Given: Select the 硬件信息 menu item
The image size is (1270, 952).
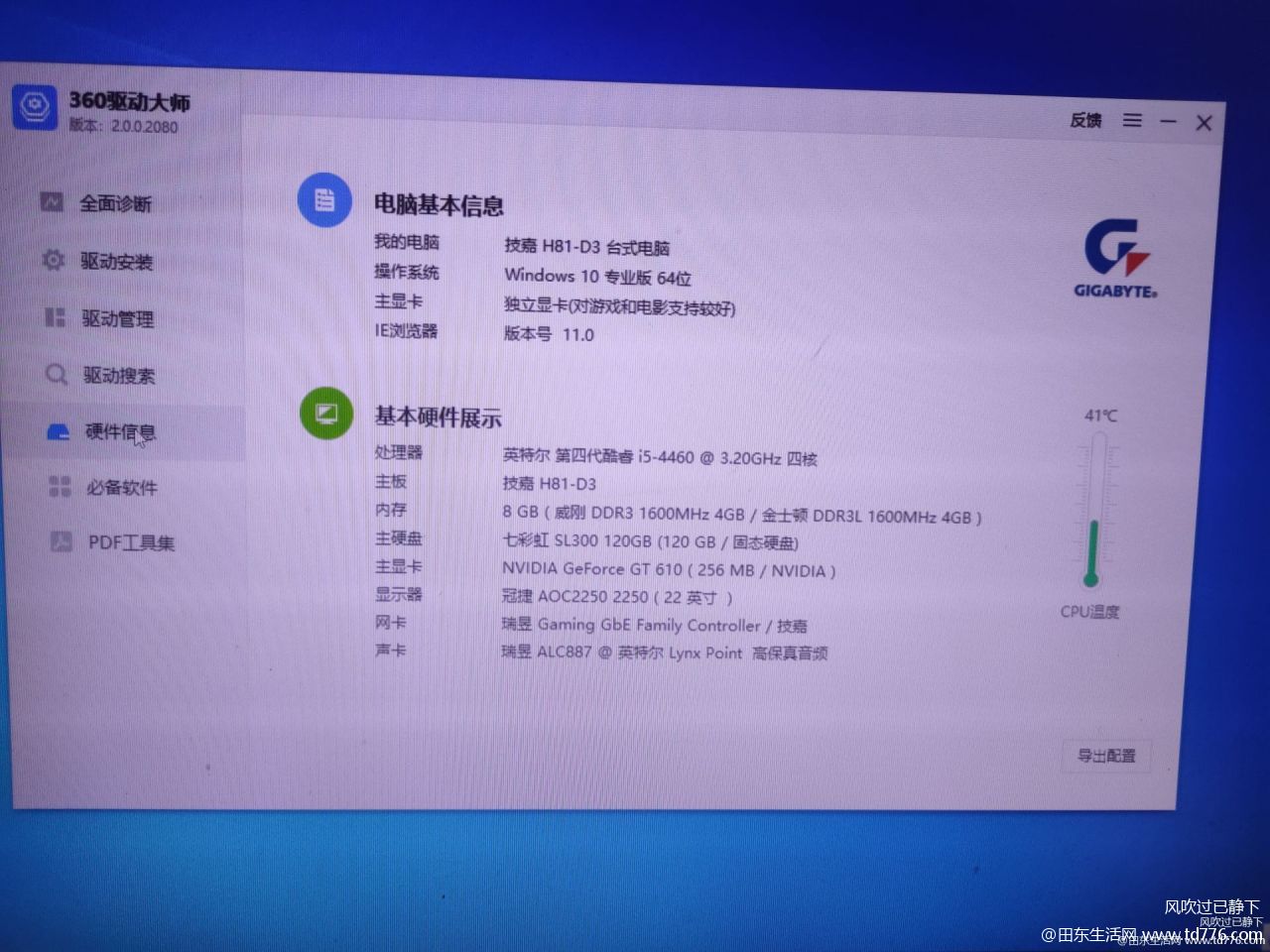Looking at the screenshot, I should click(120, 432).
